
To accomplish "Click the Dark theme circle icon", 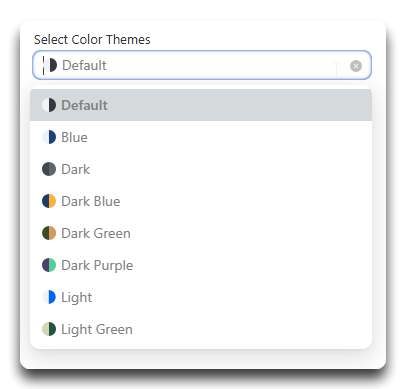I will pos(49,169).
